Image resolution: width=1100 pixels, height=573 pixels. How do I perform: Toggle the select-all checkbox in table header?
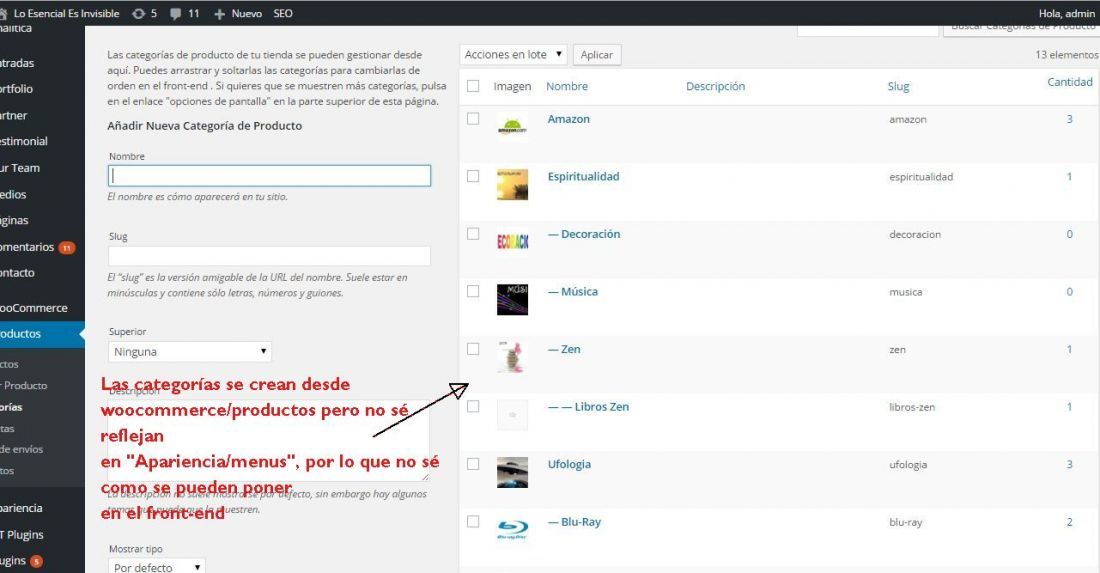coord(474,86)
